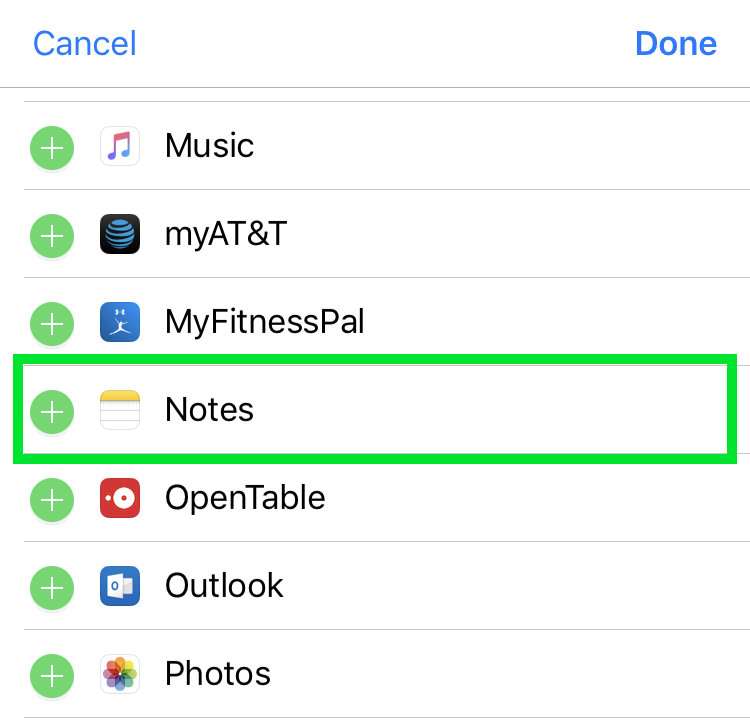This screenshot has width=750, height=727.
Task: Select the OpenTable row label
Action: click(245, 498)
